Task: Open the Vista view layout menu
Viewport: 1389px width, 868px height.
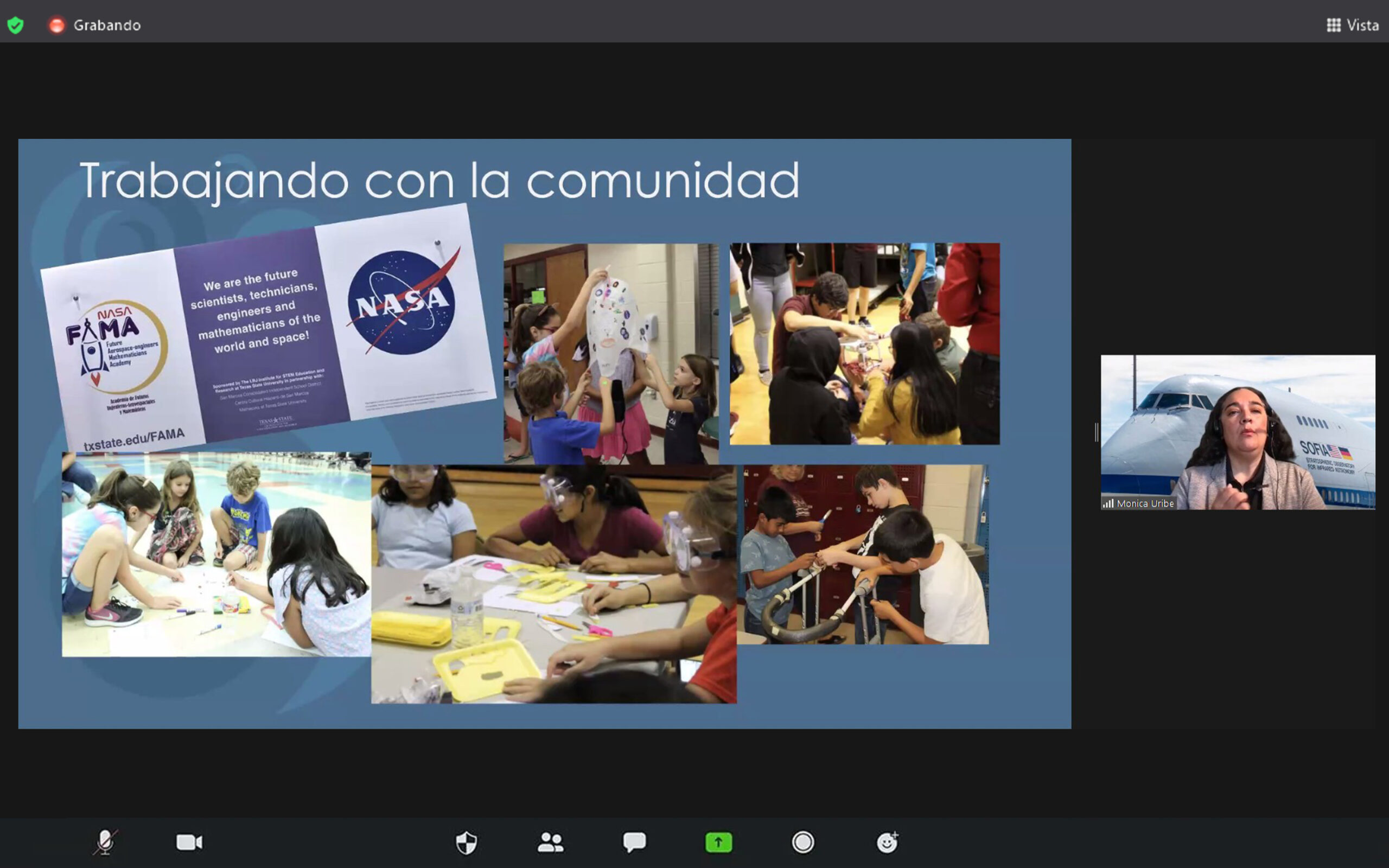Action: [1362, 25]
